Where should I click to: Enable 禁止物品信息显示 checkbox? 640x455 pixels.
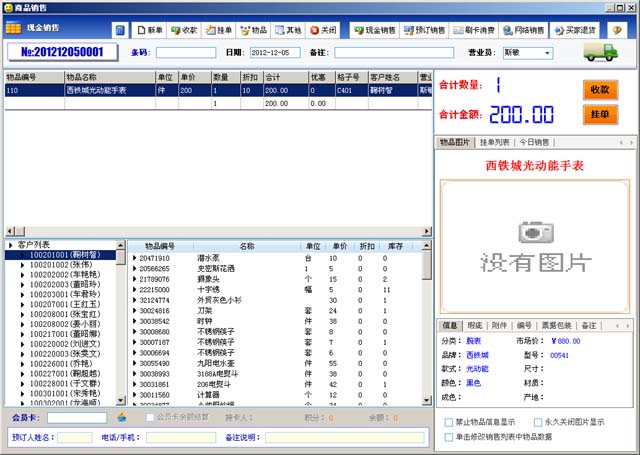(448, 422)
